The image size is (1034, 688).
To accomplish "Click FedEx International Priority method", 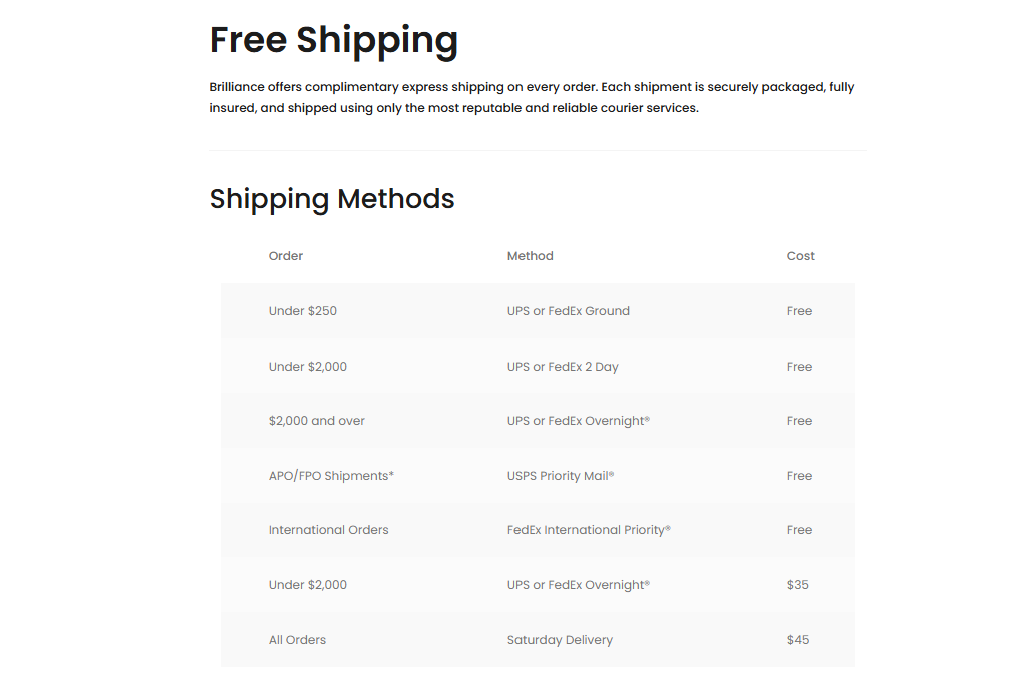I will point(589,530).
